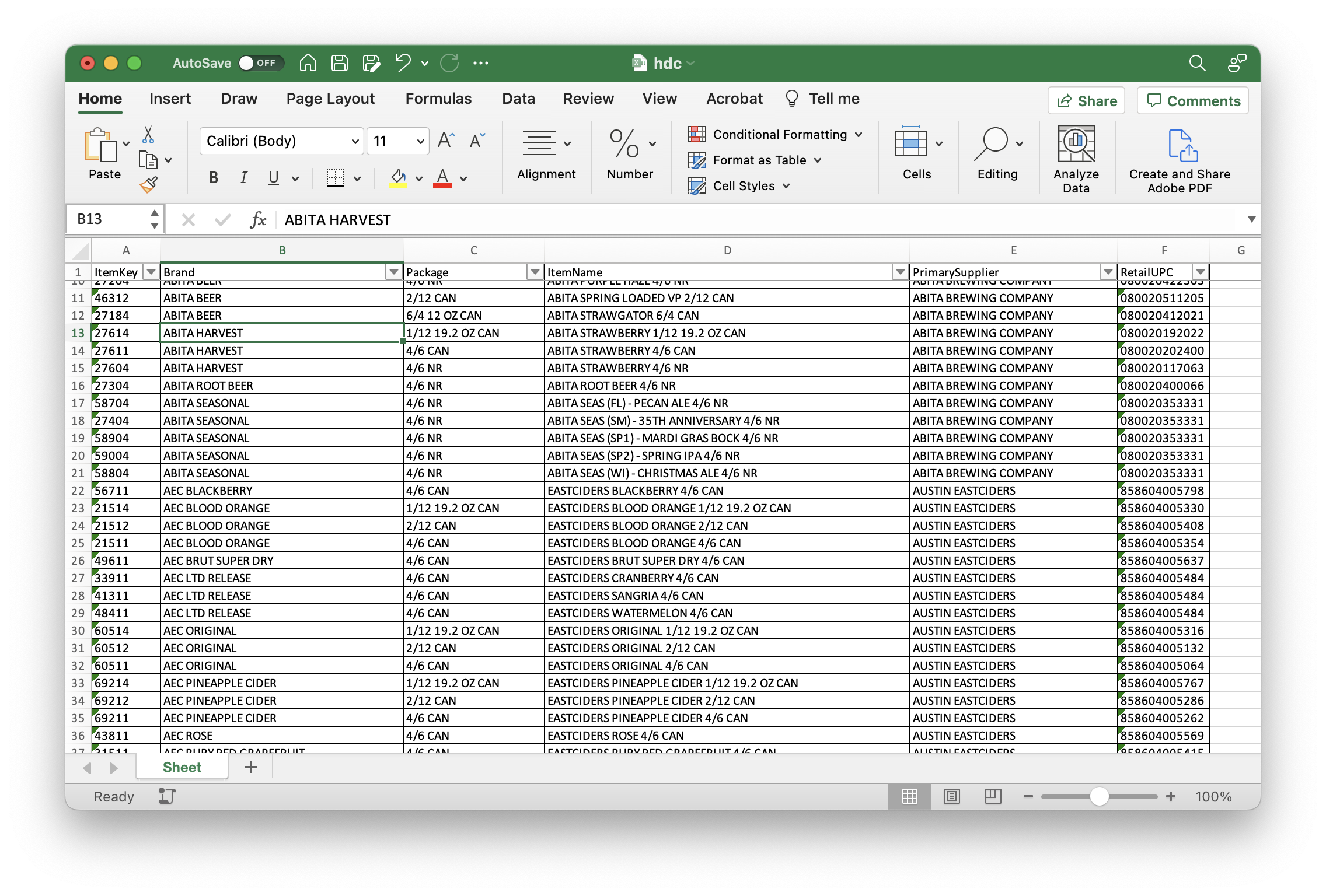Image resolution: width=1326 pixels, height=896 pixels.
Task: Decrease font size
Action: pyautogui.click(x=477, y=141)
